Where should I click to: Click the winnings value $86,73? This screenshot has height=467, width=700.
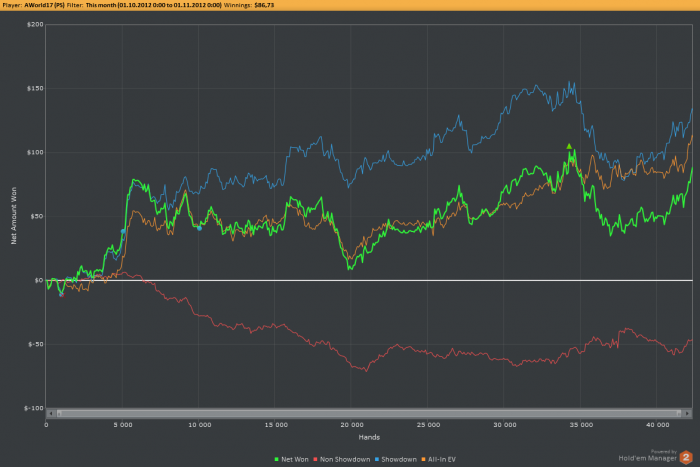tap(264, 5)
